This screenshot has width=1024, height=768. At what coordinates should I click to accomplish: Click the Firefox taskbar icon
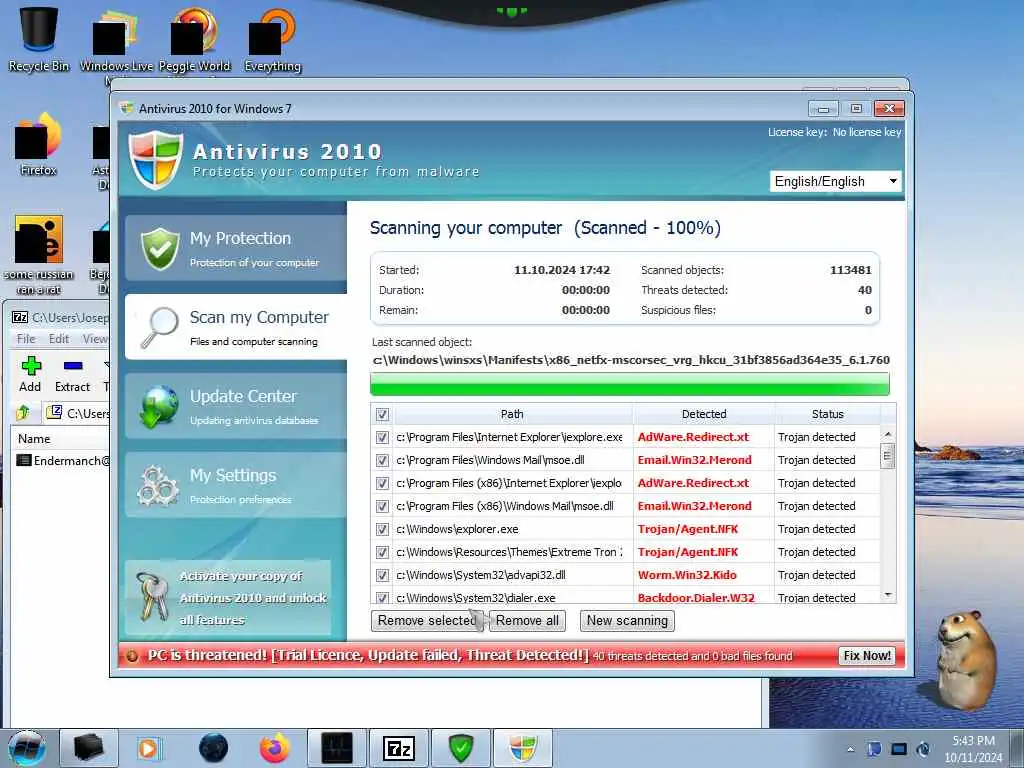275,748
